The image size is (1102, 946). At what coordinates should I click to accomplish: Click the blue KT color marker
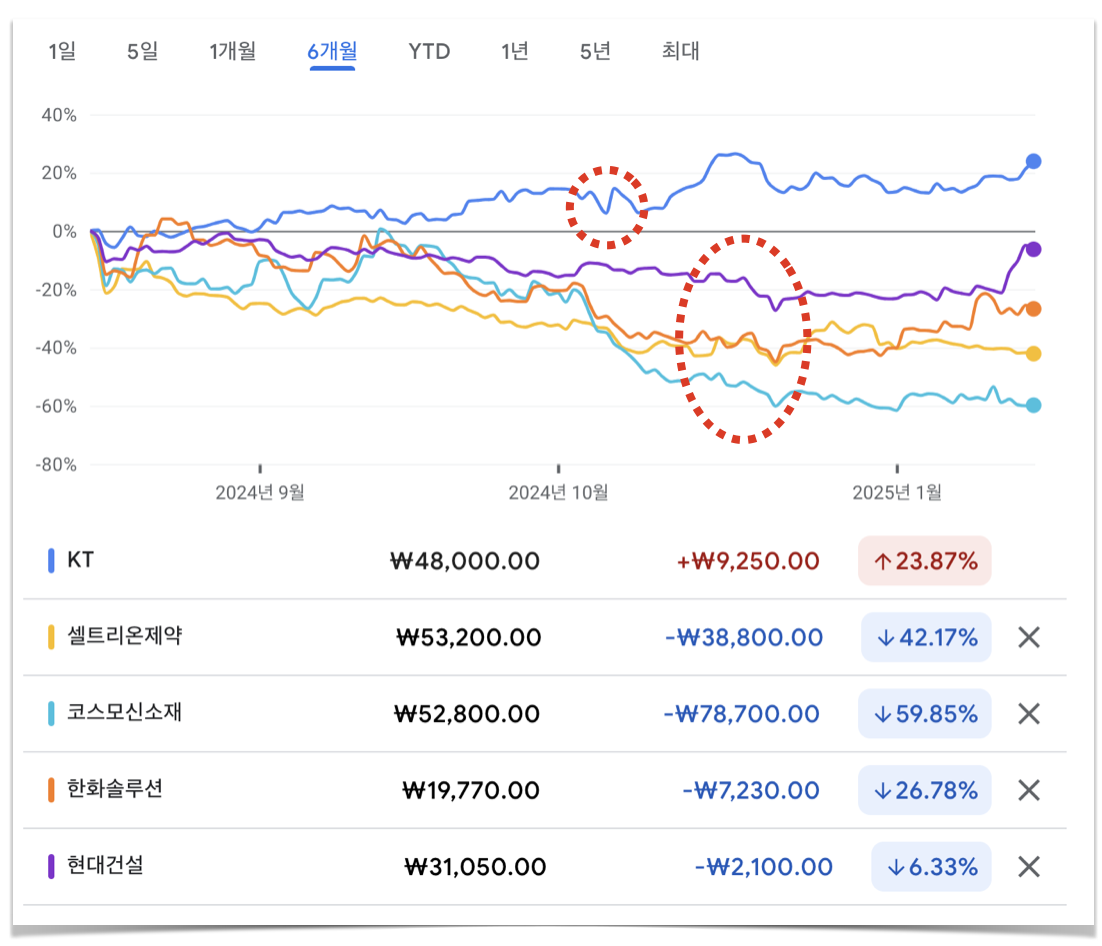click(x=51, y=561)
